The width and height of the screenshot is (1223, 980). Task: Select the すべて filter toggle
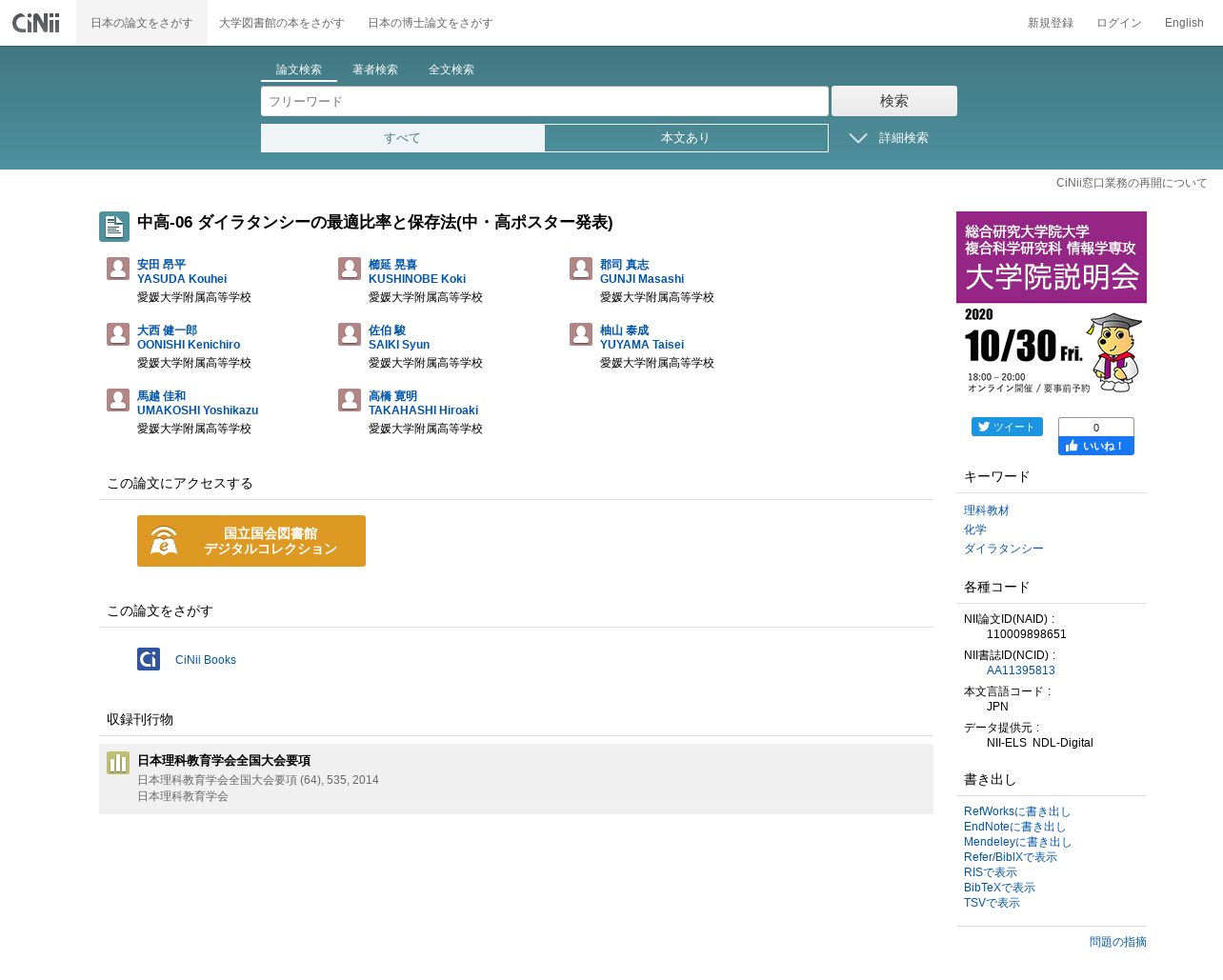click(403, 138)
